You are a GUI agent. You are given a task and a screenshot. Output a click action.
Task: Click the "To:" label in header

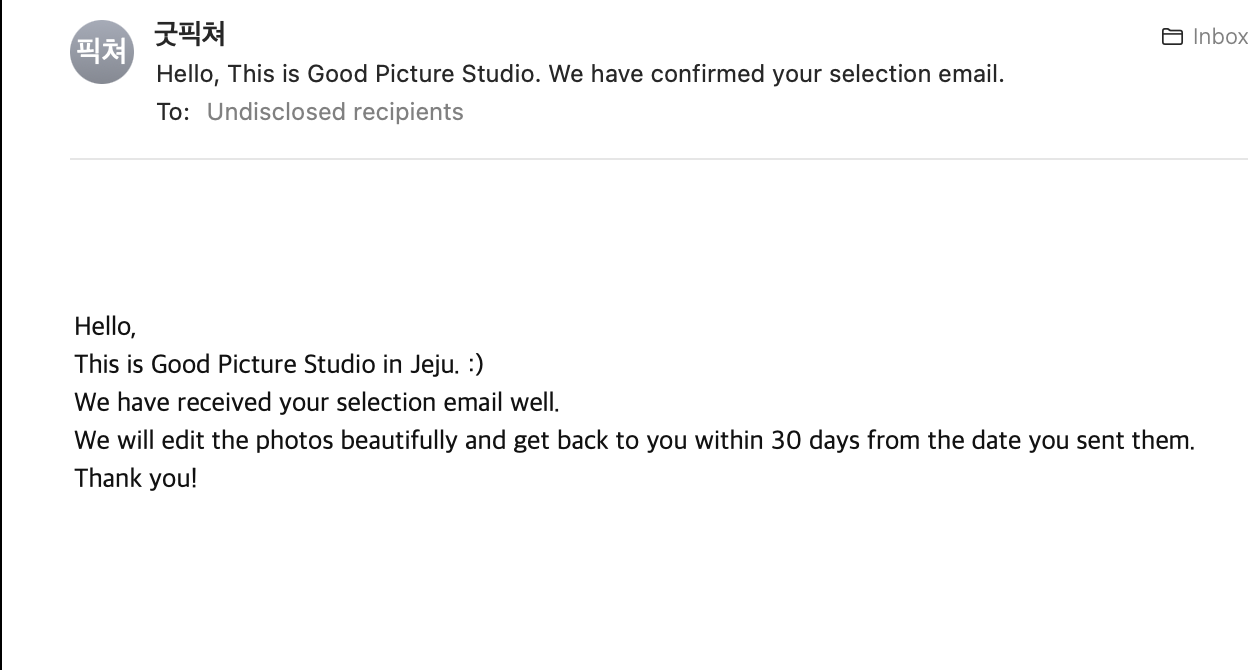click(173, 112)
